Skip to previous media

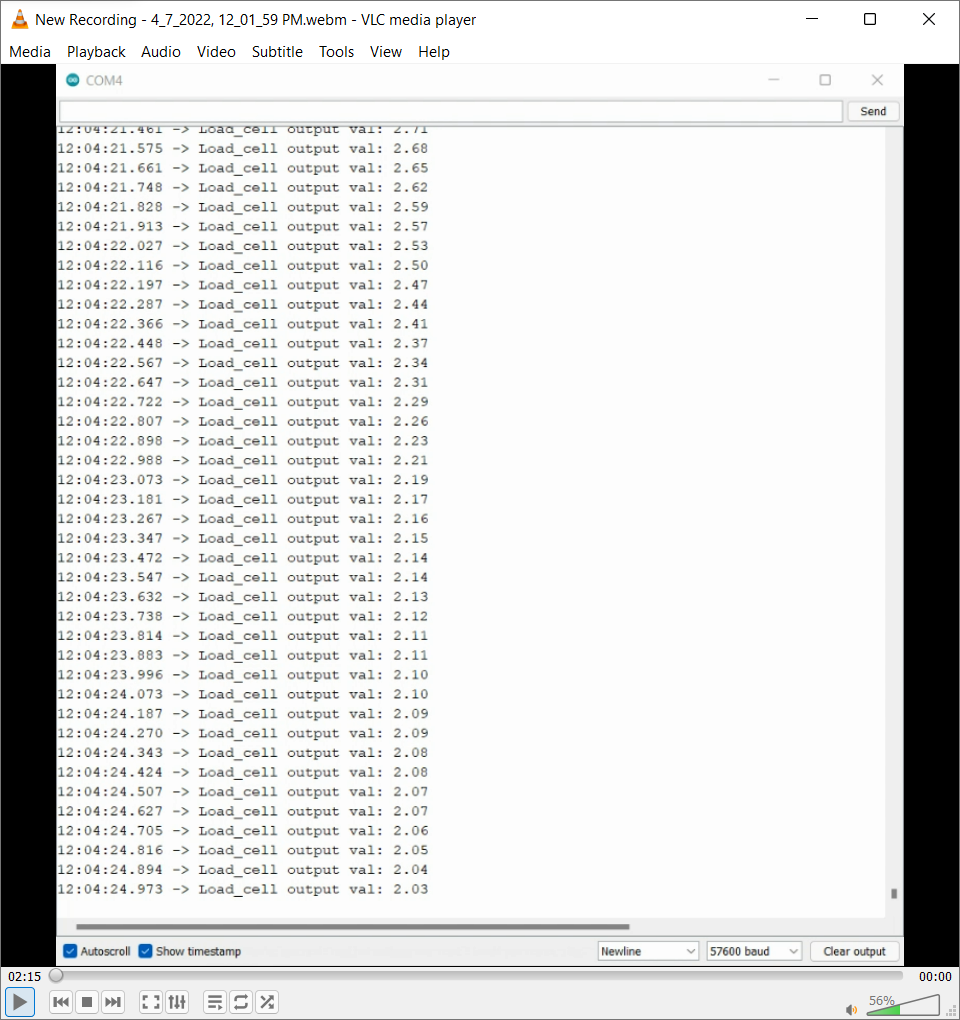pos(61,1001)
